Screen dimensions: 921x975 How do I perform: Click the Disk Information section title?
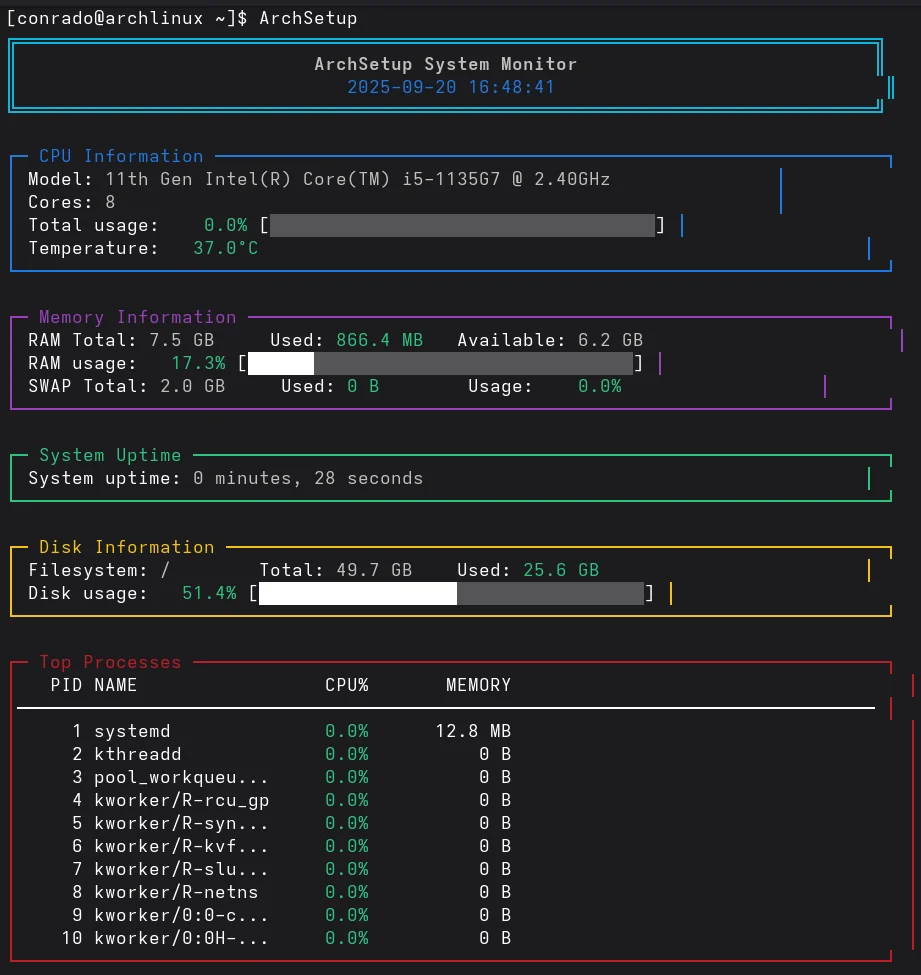pos(127,547)
